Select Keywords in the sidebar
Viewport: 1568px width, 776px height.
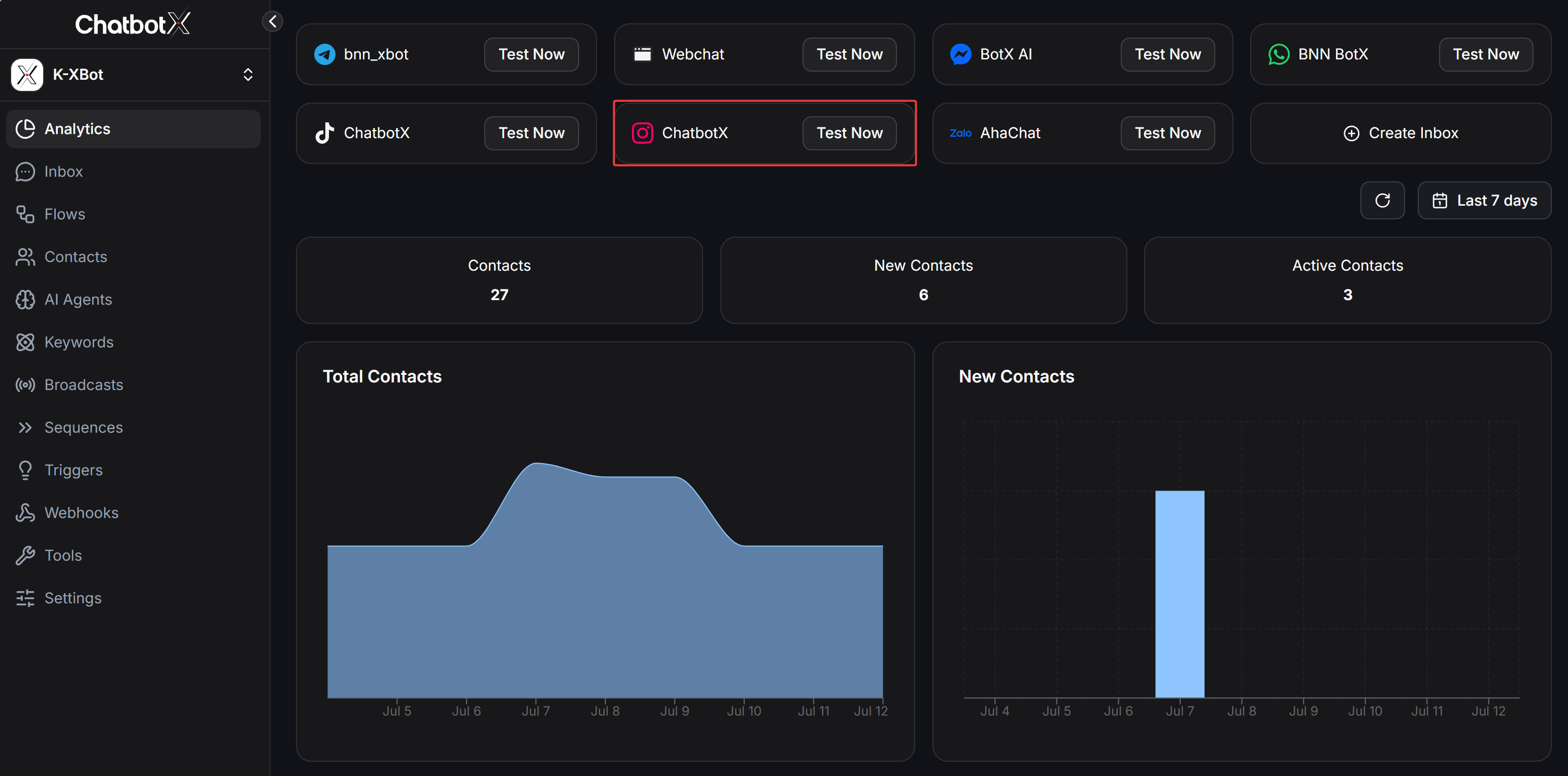(x=134, y=342)
